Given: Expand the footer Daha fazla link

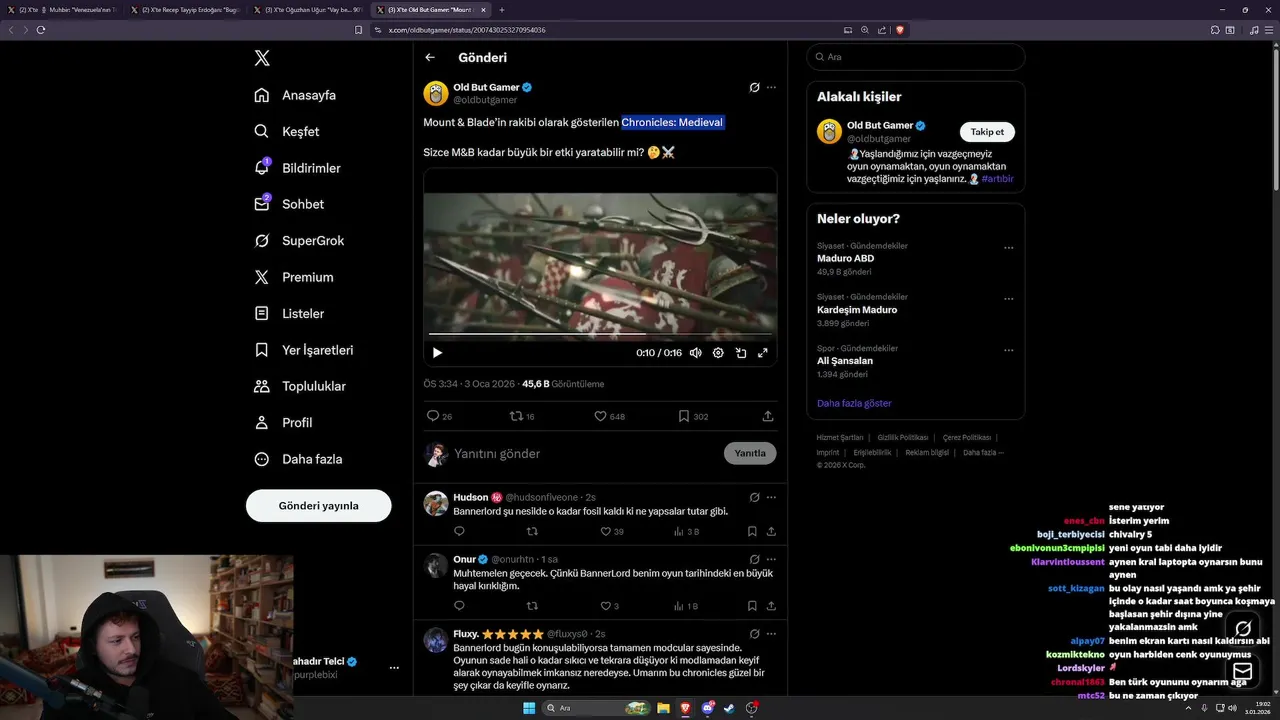Looking at the screenshot, I should pos(983,452).
